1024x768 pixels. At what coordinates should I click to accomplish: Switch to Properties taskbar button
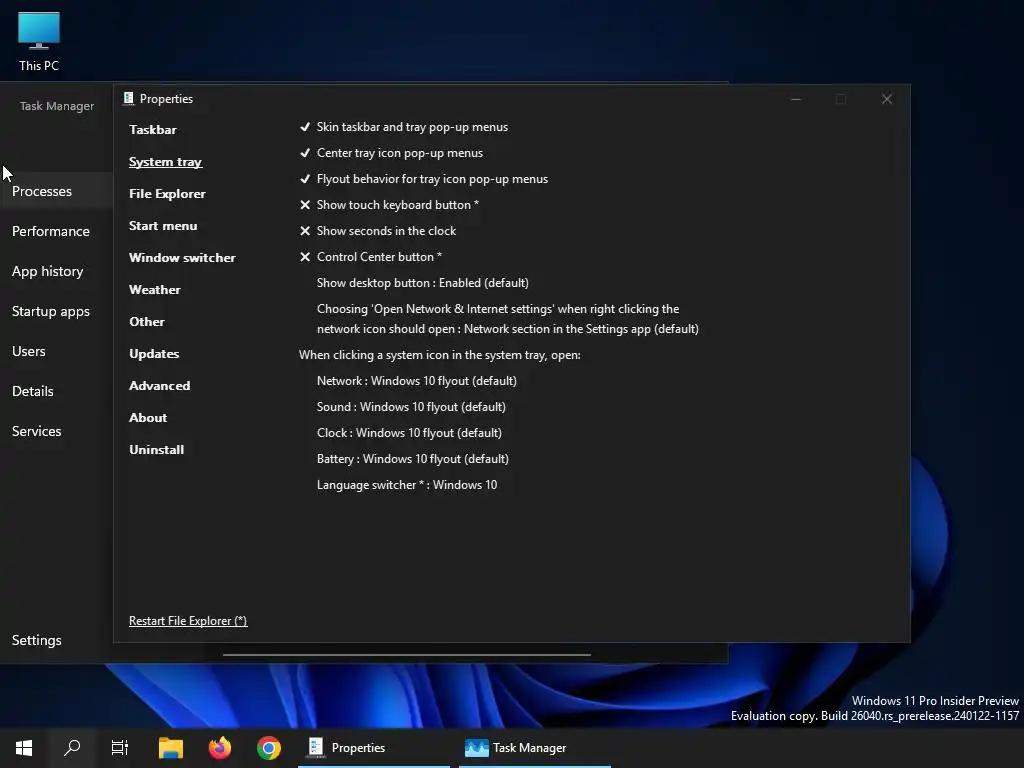374,748
